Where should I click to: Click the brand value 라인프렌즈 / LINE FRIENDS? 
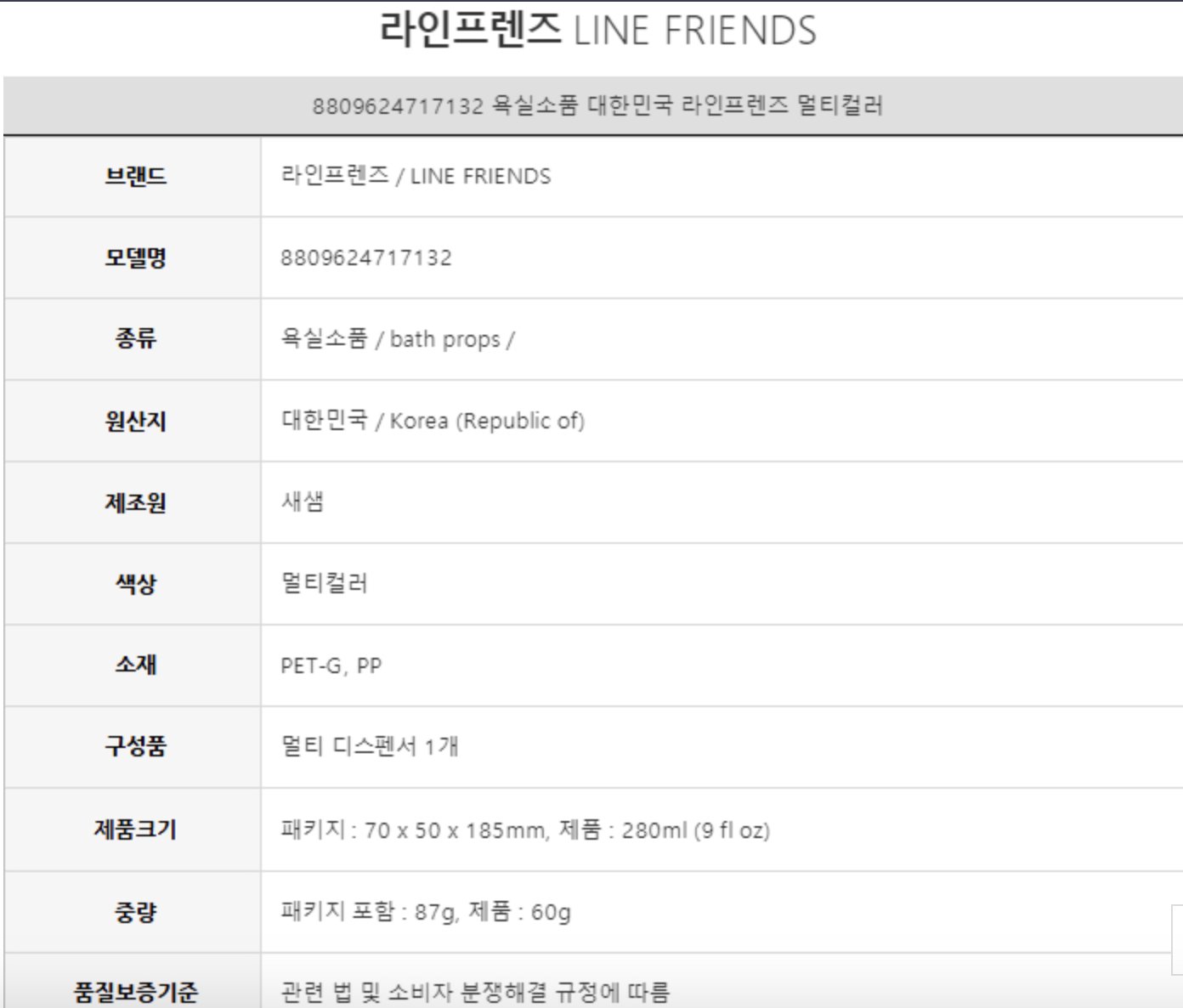coord(416,176)
